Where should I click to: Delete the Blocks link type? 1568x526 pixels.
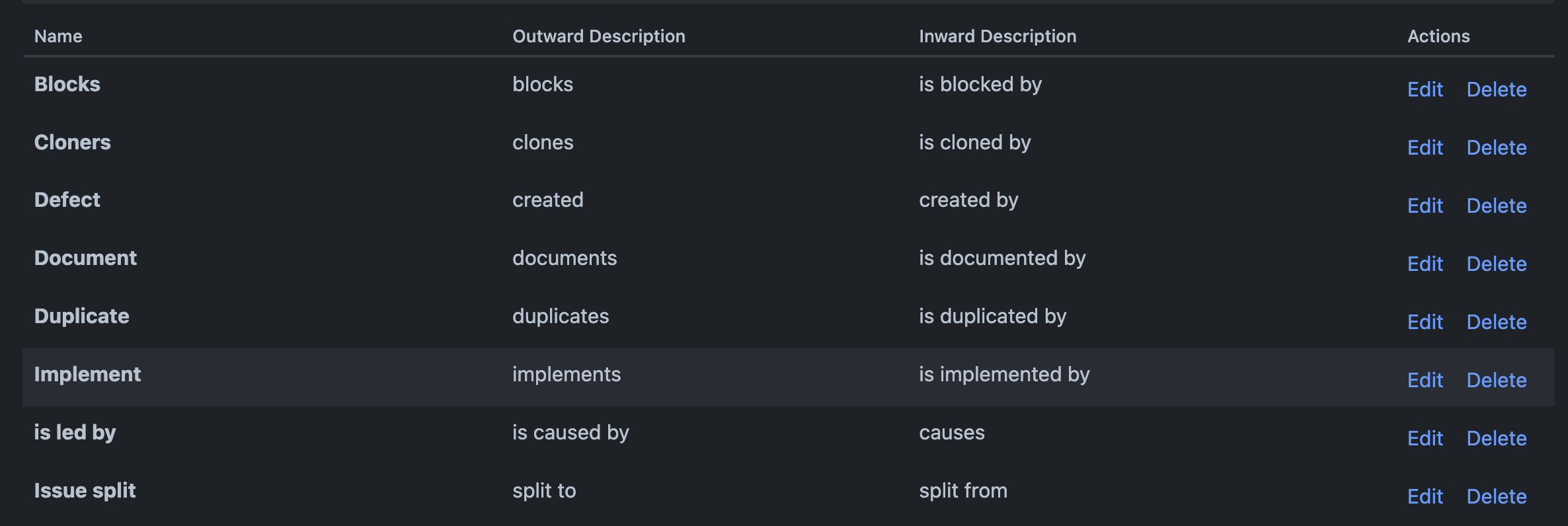pyautogui.click(x=1497, y=89)
